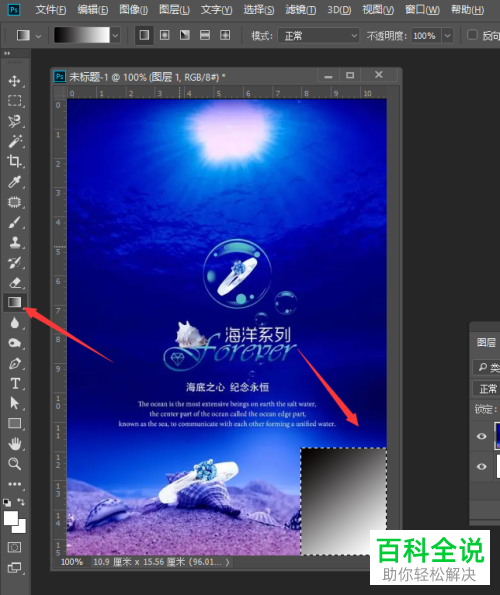Open the 编辑(E) menu
The width and height of the screenshot is (500, 595).
(93, 9)
